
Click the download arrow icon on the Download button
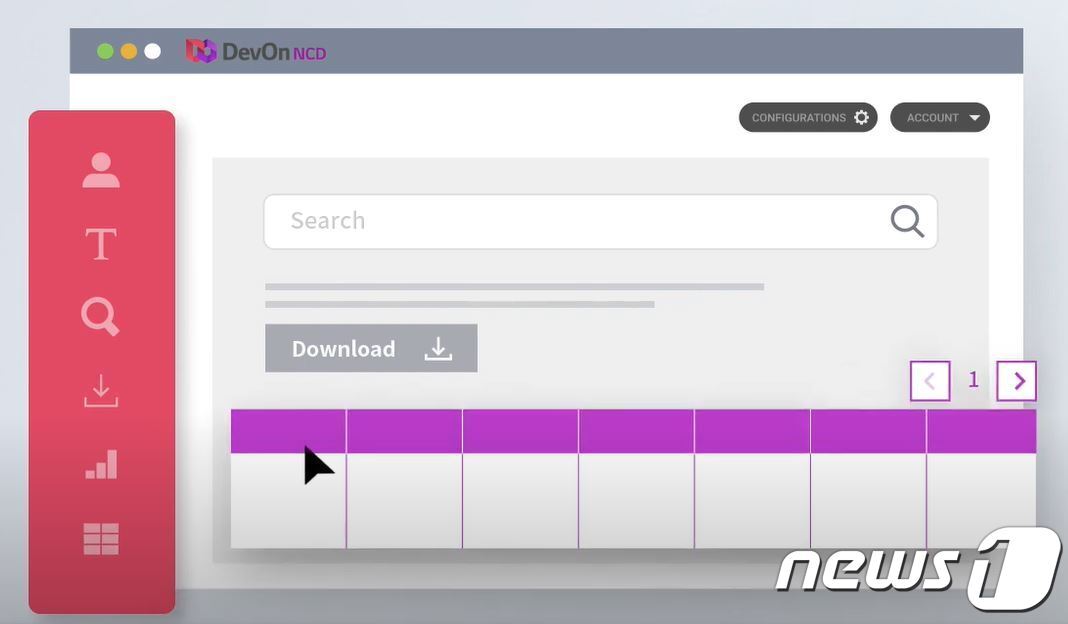pyautogui.click(x=437, y=348)
